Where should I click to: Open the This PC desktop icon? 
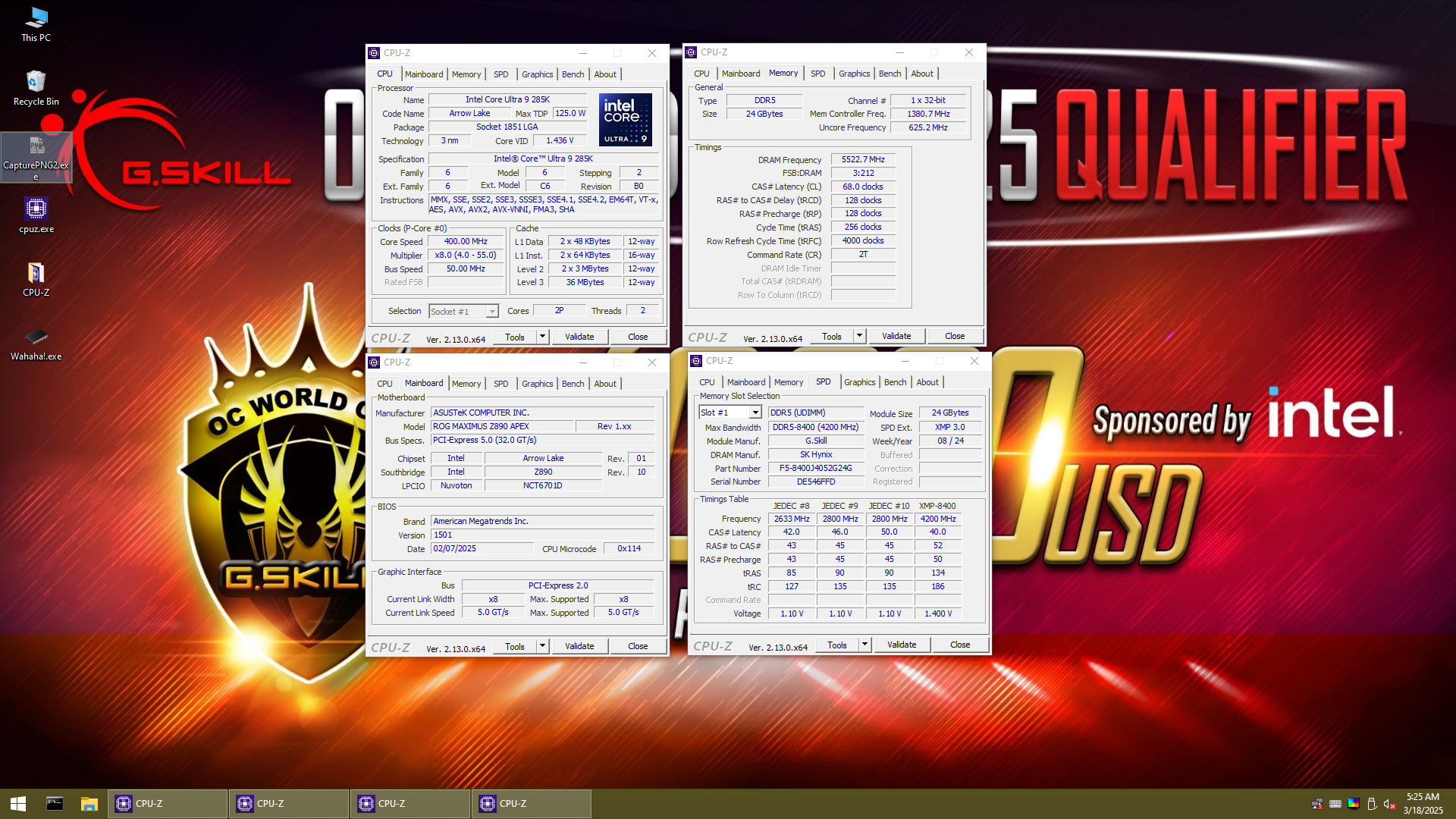tap(36, 24)
